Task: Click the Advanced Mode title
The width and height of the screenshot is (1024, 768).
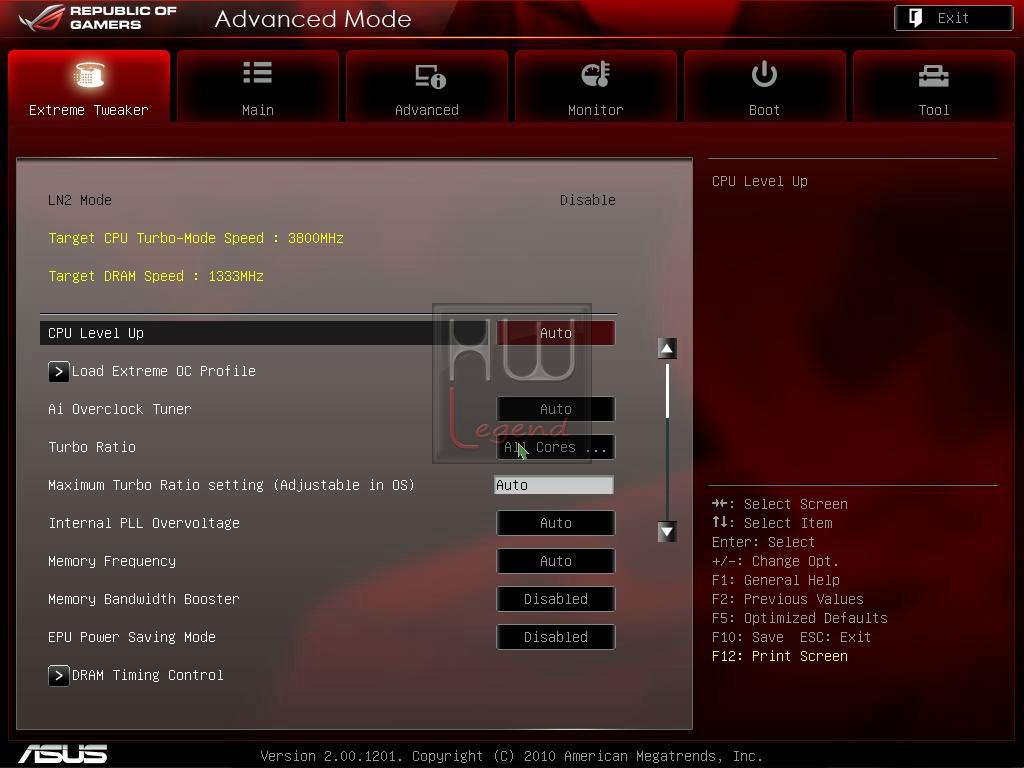Action: (x=313, y=19)
